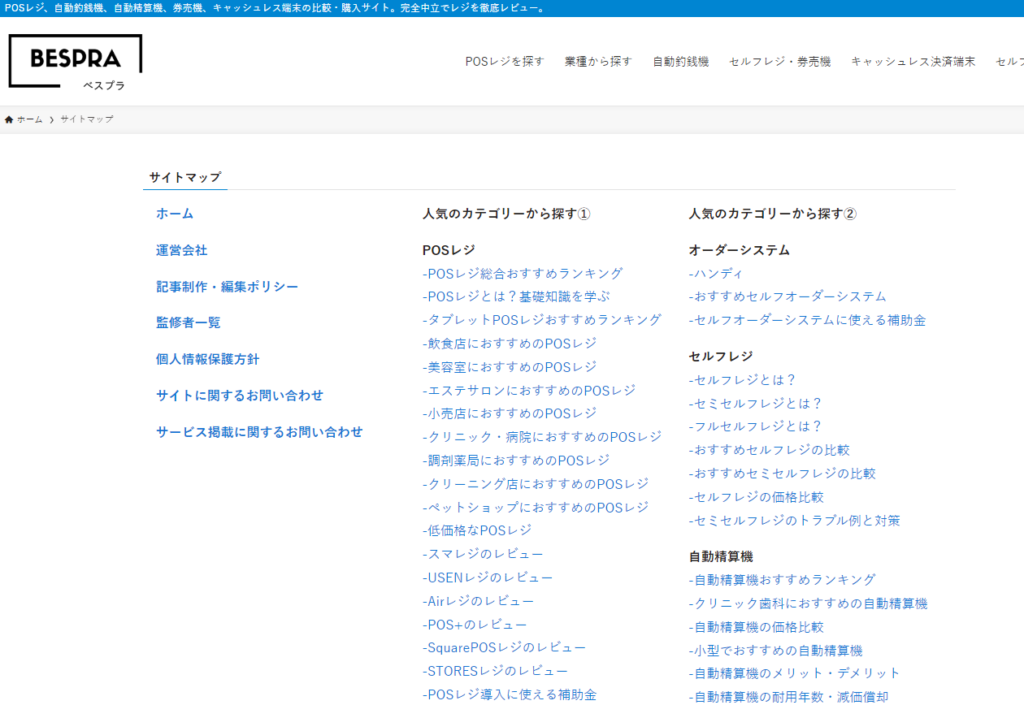The width and height of the screenshot is (1024, 718).
Task: Select キャッシュレス決済端末 from the navigation
Action: (x=910, y=60)
